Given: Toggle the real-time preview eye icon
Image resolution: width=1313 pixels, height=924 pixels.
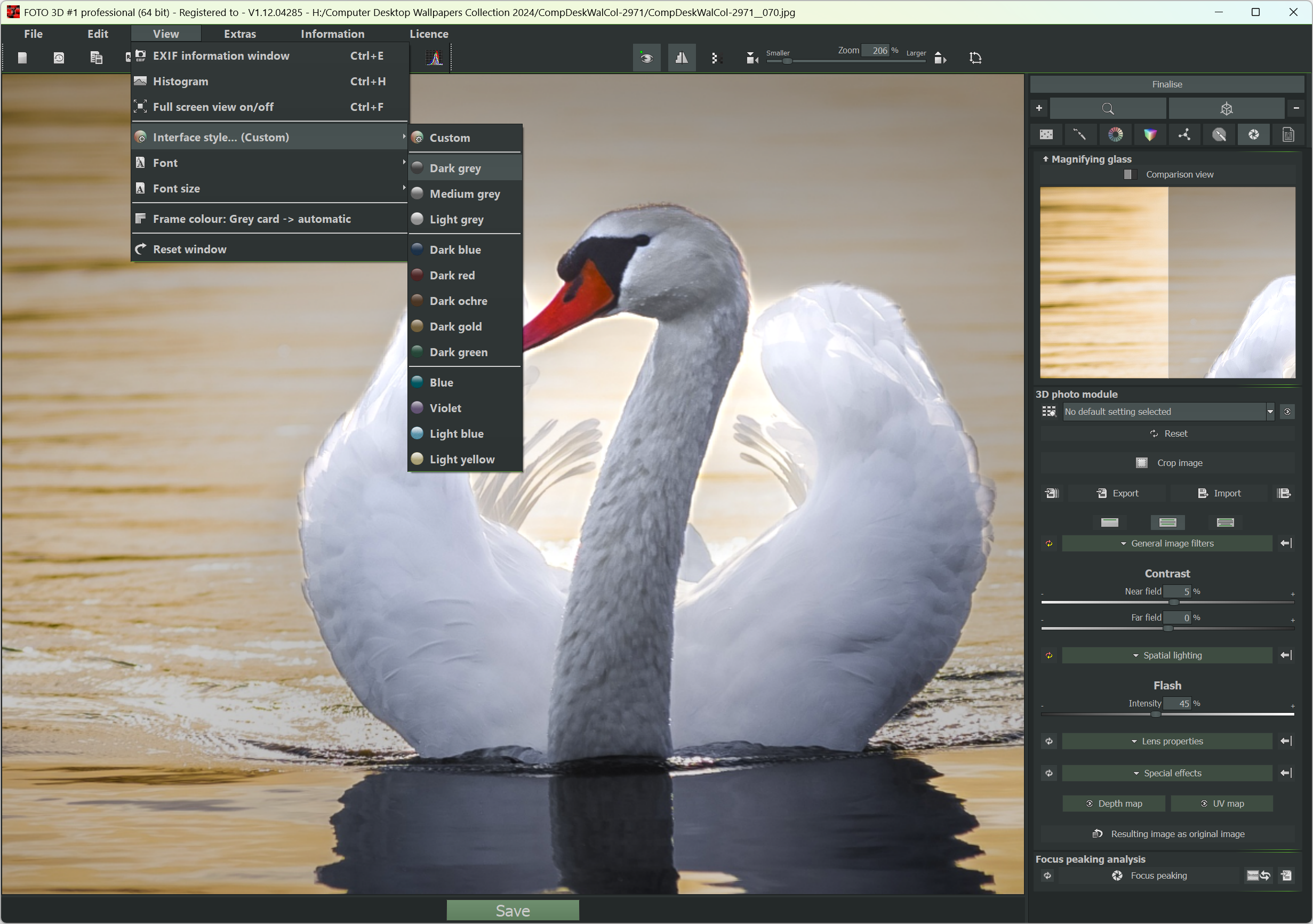Looking at the screenshot, I should click(646, 58).
